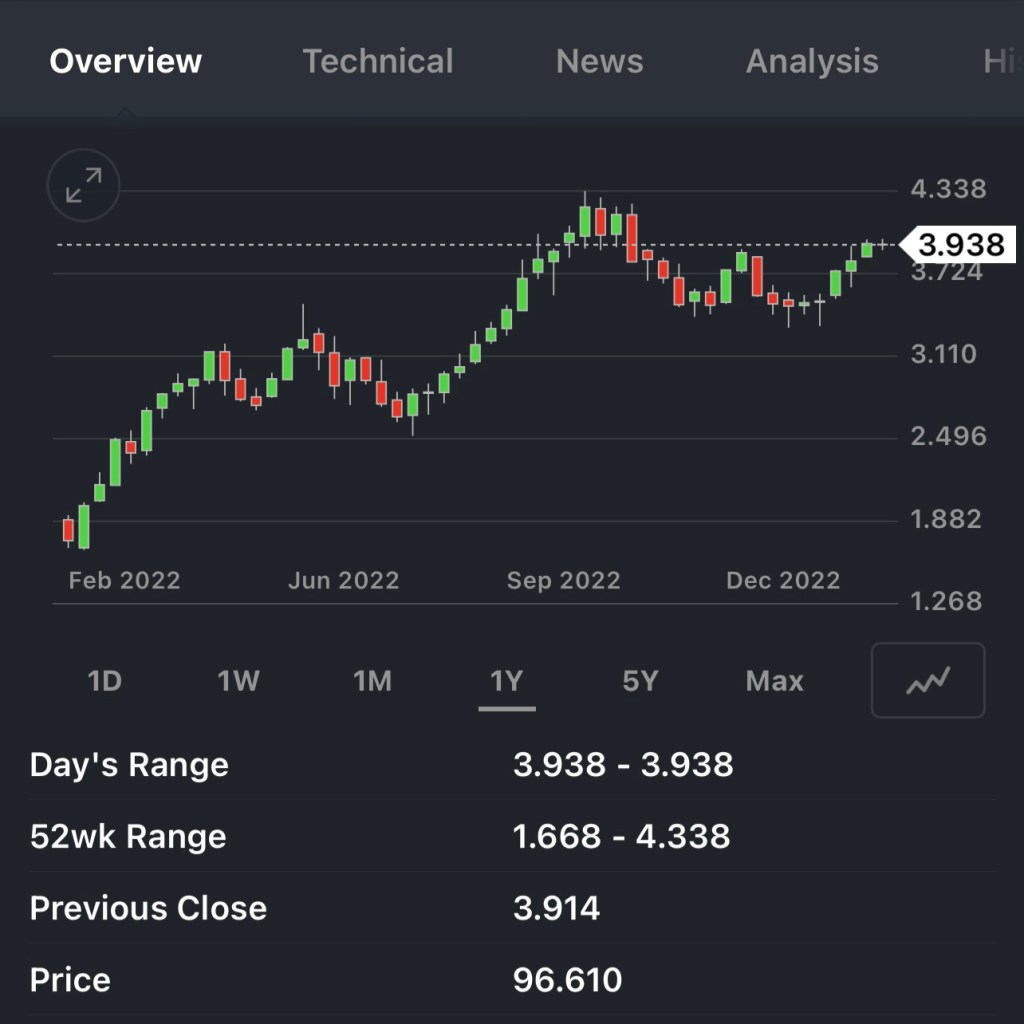The width and height of the screenshot is (1024, 1024).
Task: Open the Technical tab
Action: point(378,61)
